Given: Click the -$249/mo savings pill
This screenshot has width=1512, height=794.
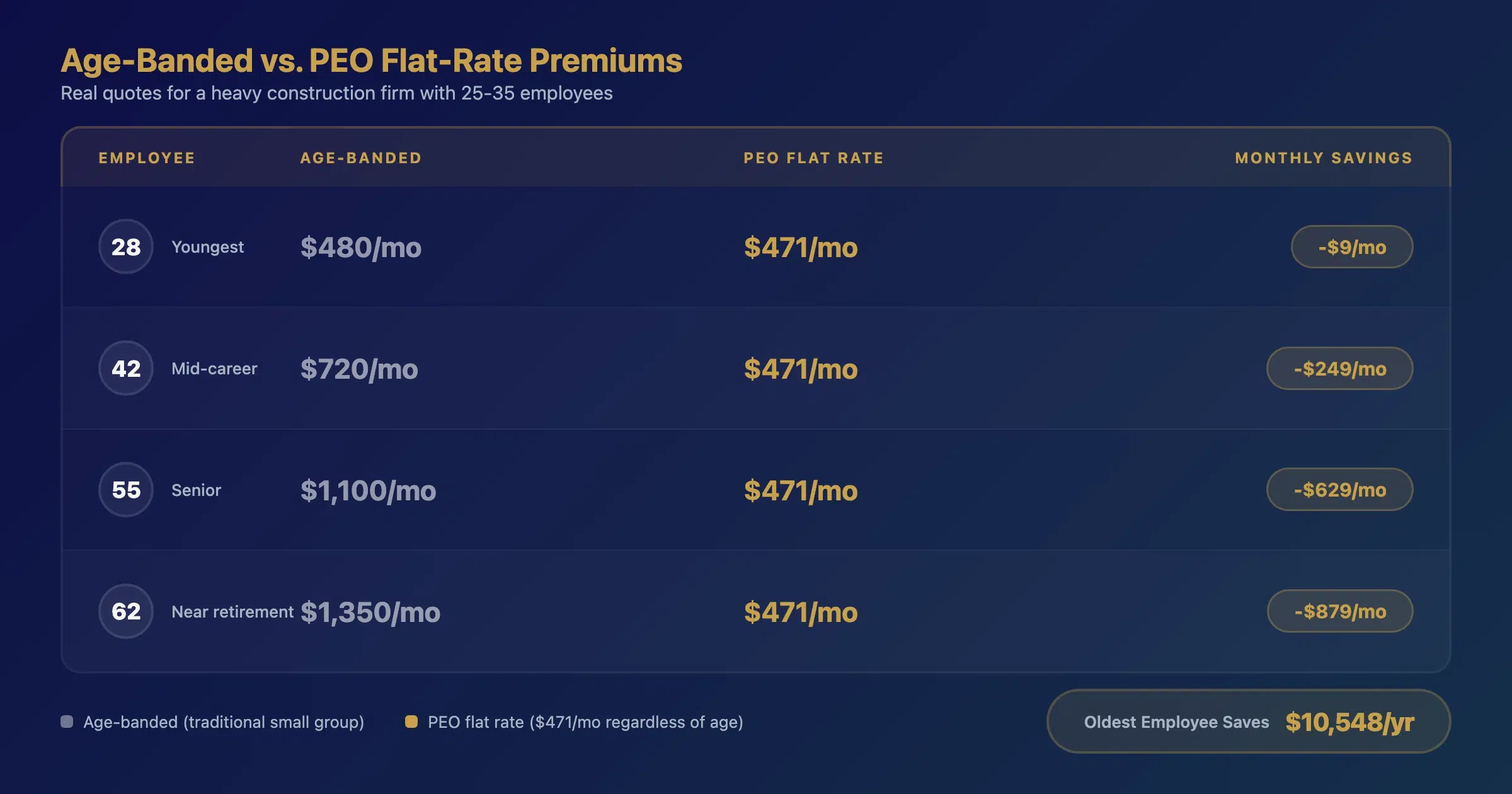Looking at the screenshot, I should click(1339, 369).
